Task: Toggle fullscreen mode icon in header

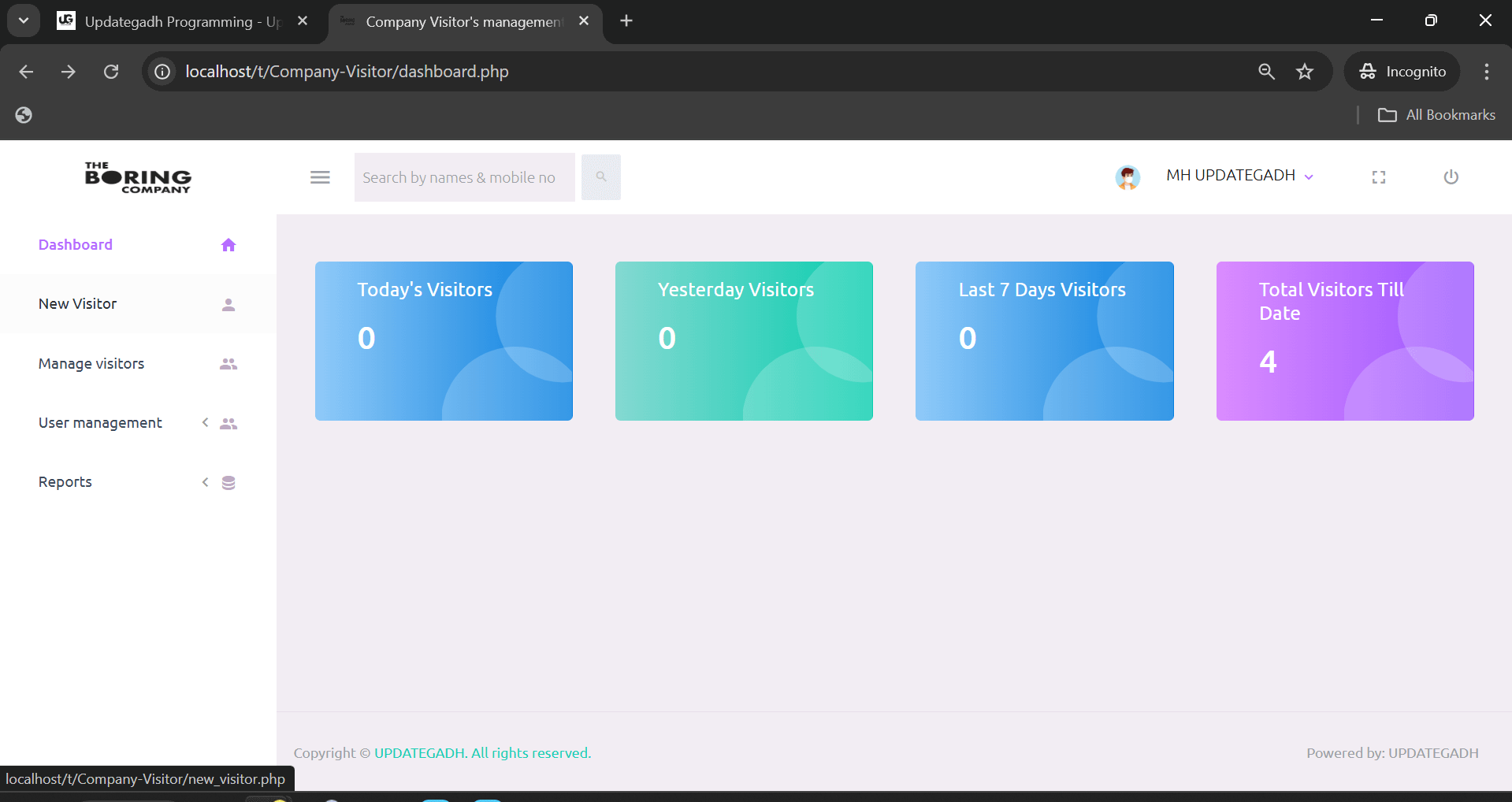Action: tap(1378, 177)
